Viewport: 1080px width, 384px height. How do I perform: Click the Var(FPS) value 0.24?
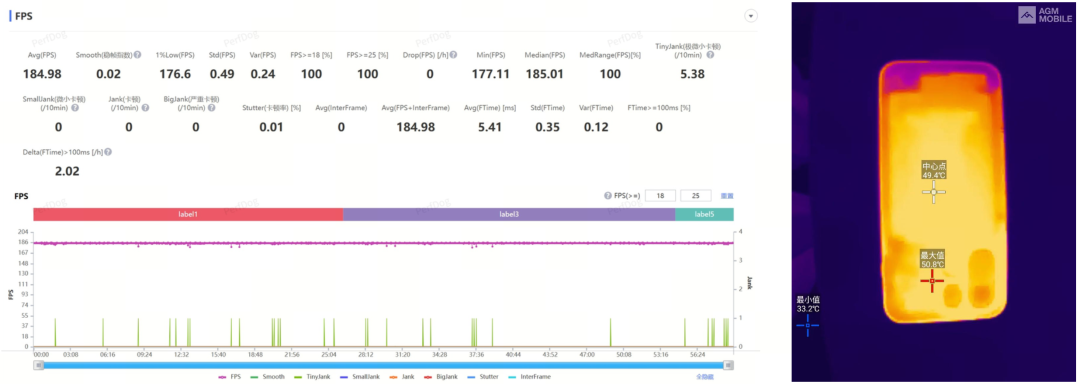point(262,74)
